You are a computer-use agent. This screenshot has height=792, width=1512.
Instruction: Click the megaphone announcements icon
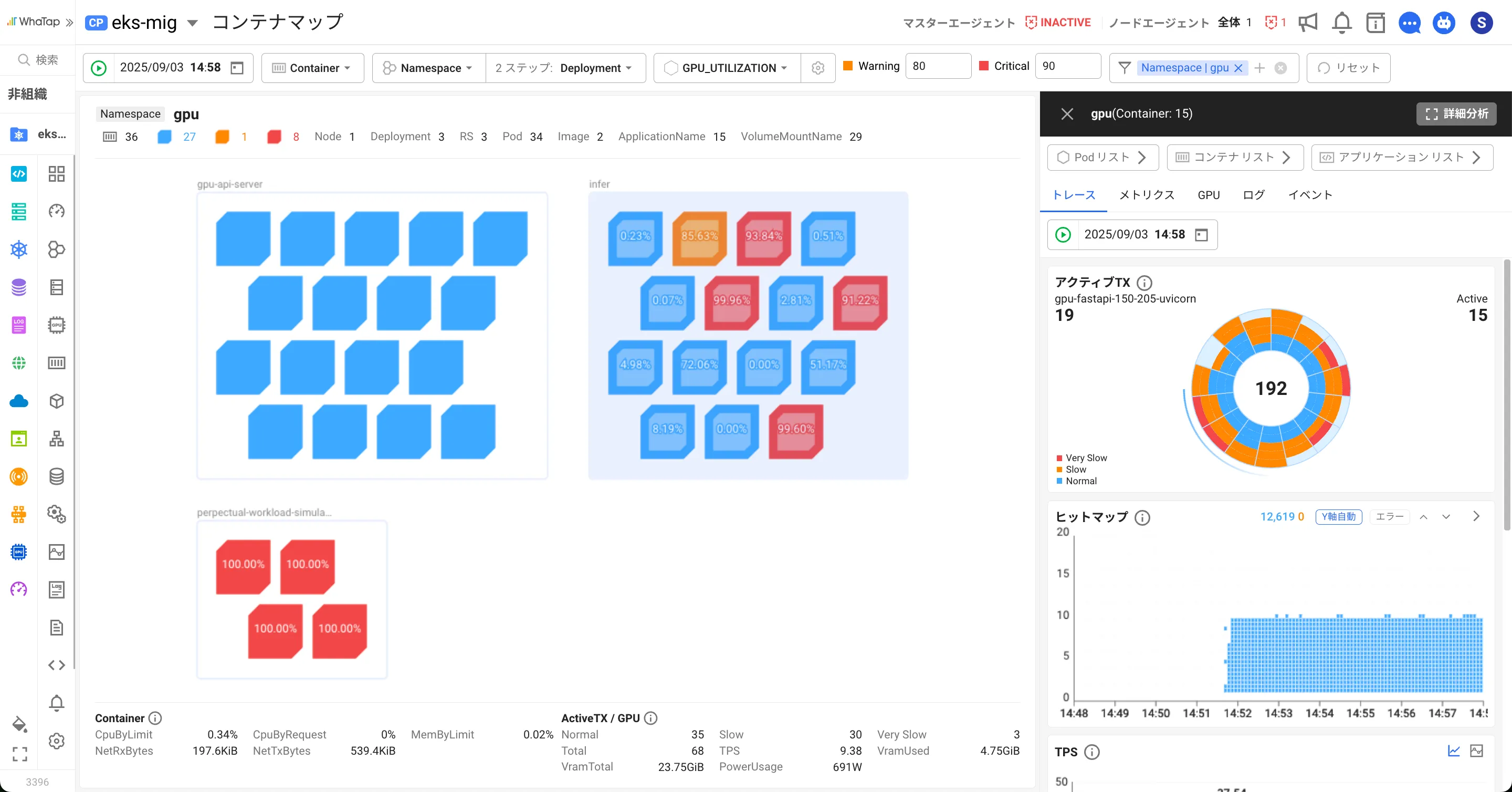click(1308, 22)
